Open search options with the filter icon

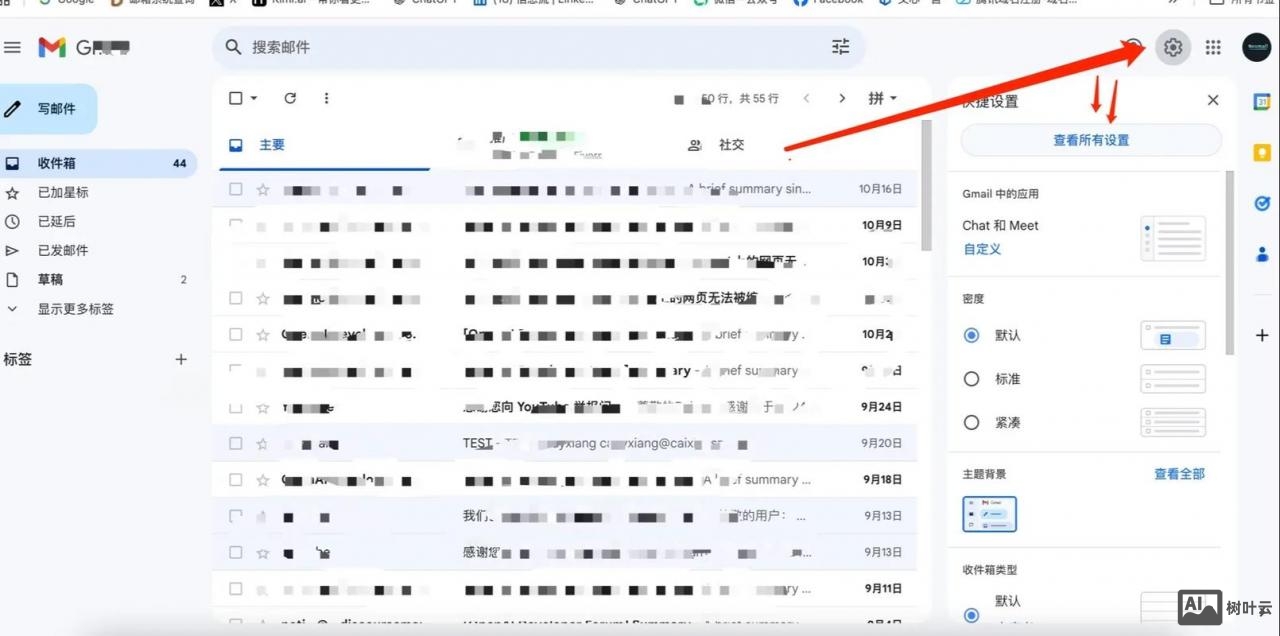(840, 46)
